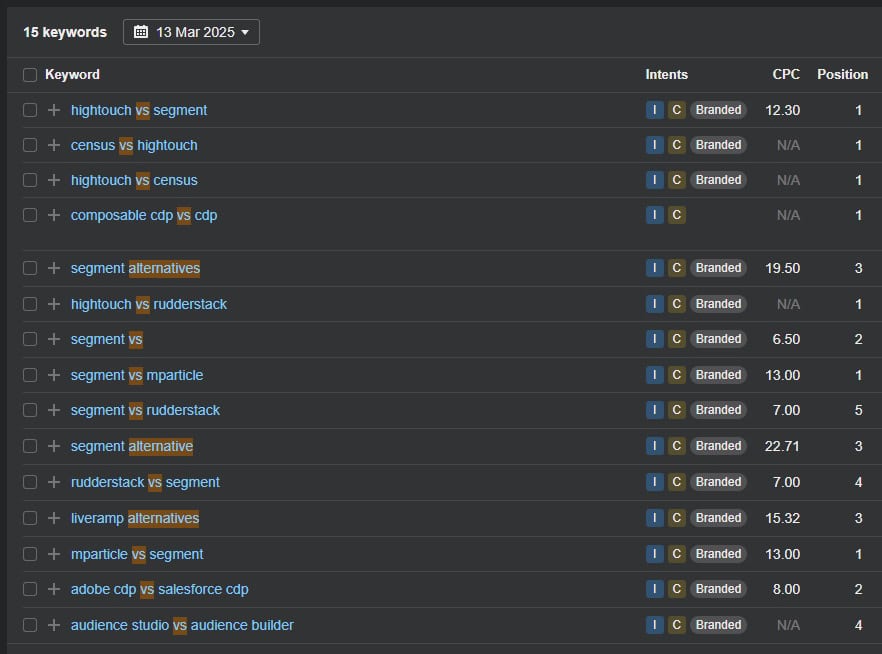
Task: Open the 13 Mar 2025 date dropdown
Action: coord(191,32)
